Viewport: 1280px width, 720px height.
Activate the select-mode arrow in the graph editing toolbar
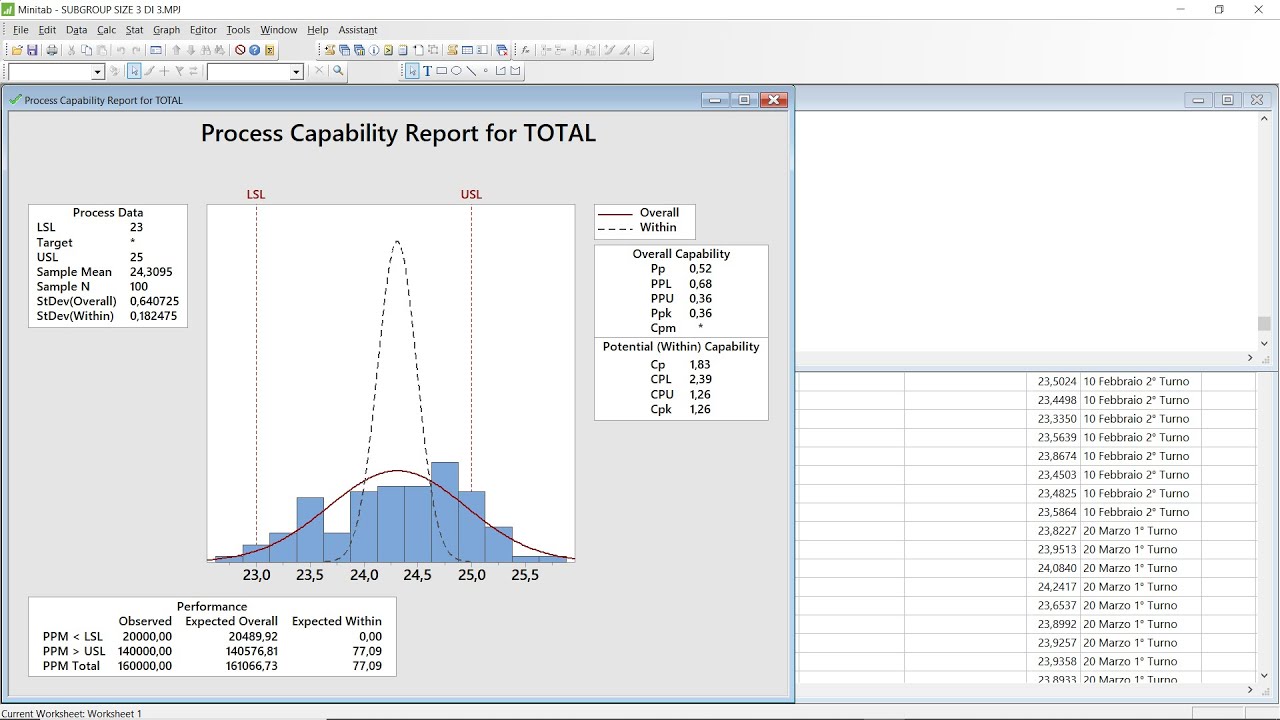pyautogui.click(x=134, y=71)
